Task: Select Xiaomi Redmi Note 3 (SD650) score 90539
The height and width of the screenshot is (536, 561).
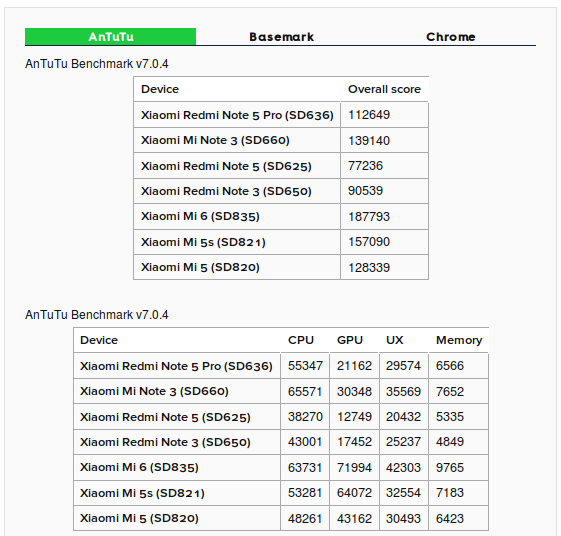Action: [365, 191]
